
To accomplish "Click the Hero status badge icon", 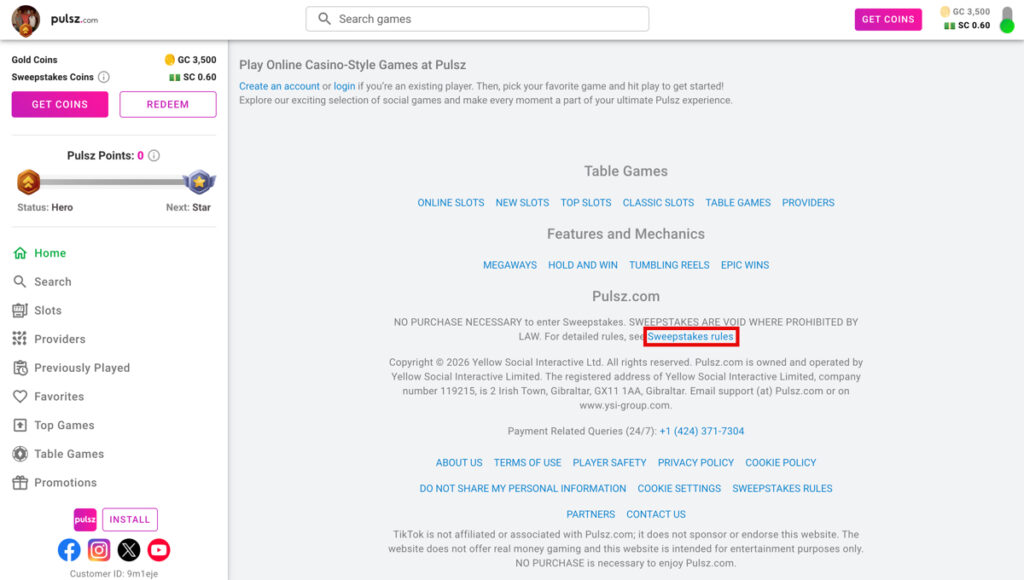I will click(x=28, y=182).
